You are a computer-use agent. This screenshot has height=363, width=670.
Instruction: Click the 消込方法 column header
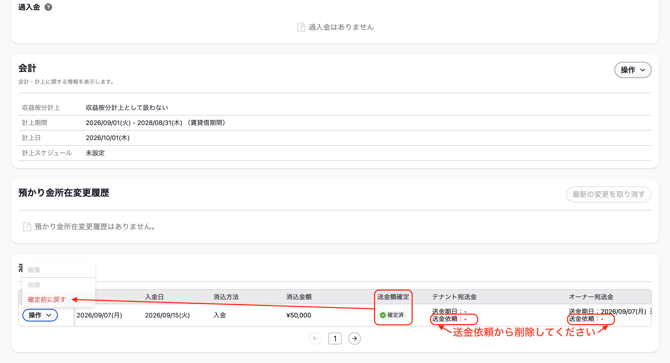tap(226, 297)
